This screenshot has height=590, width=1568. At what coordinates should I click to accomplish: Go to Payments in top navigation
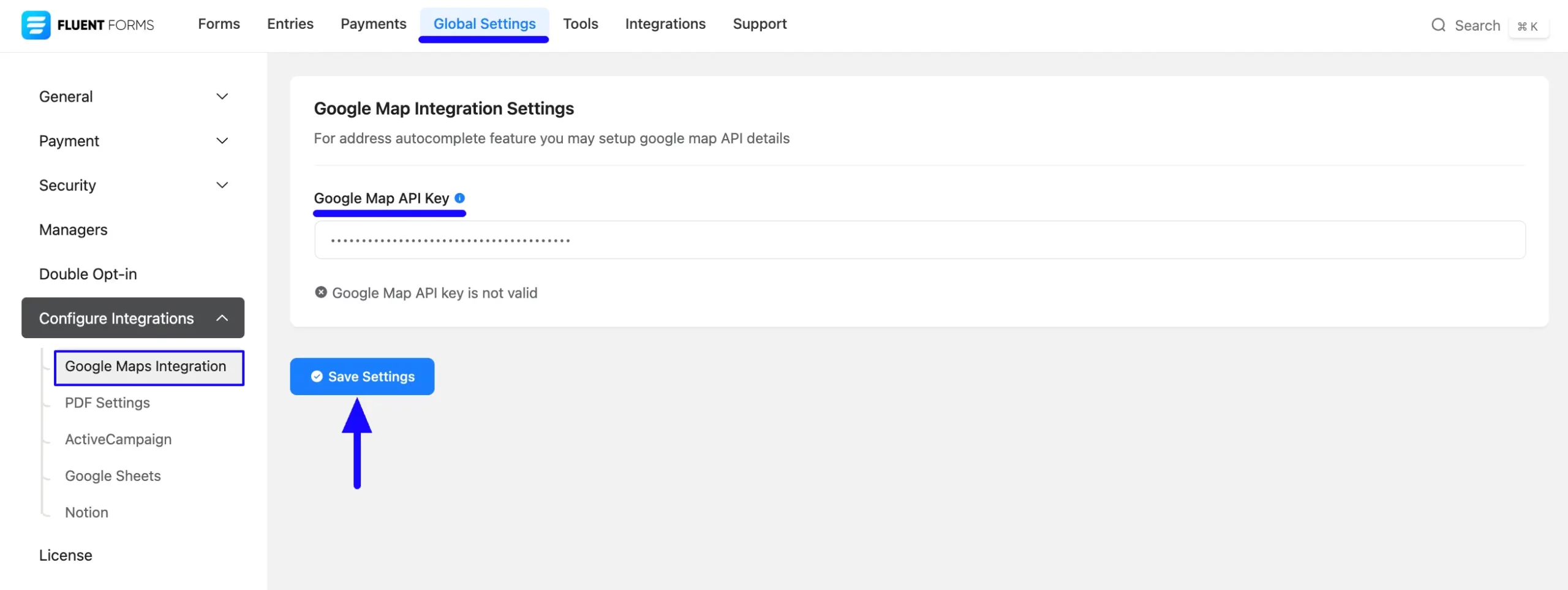[x=374, y=24]
